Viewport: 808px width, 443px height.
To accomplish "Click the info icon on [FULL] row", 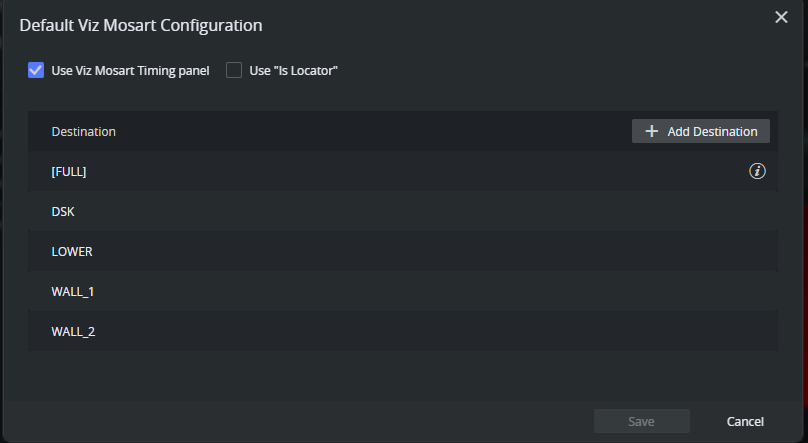I will (x=757, y=172).
